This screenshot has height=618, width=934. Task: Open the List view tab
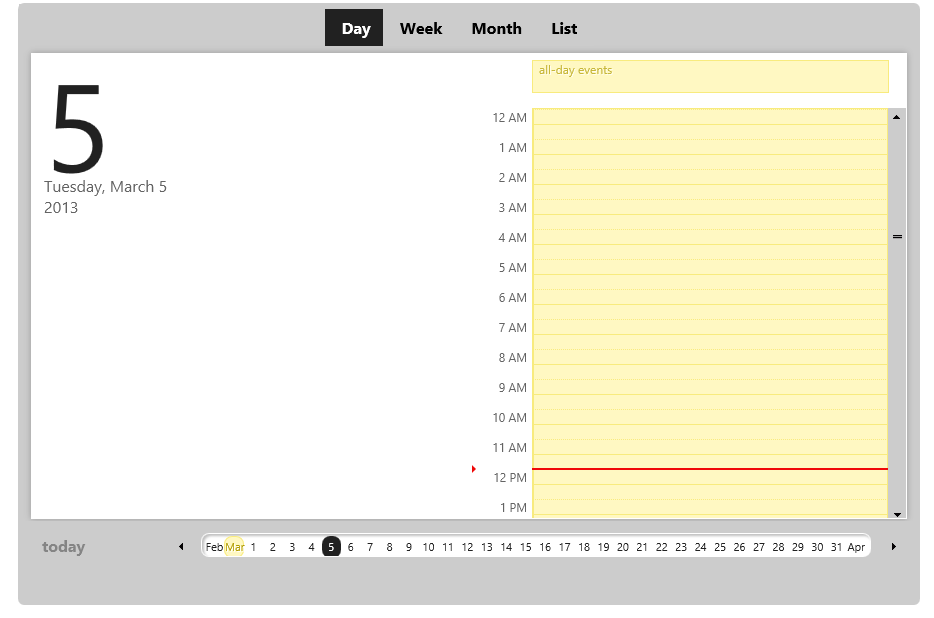(x=564, y=28)
